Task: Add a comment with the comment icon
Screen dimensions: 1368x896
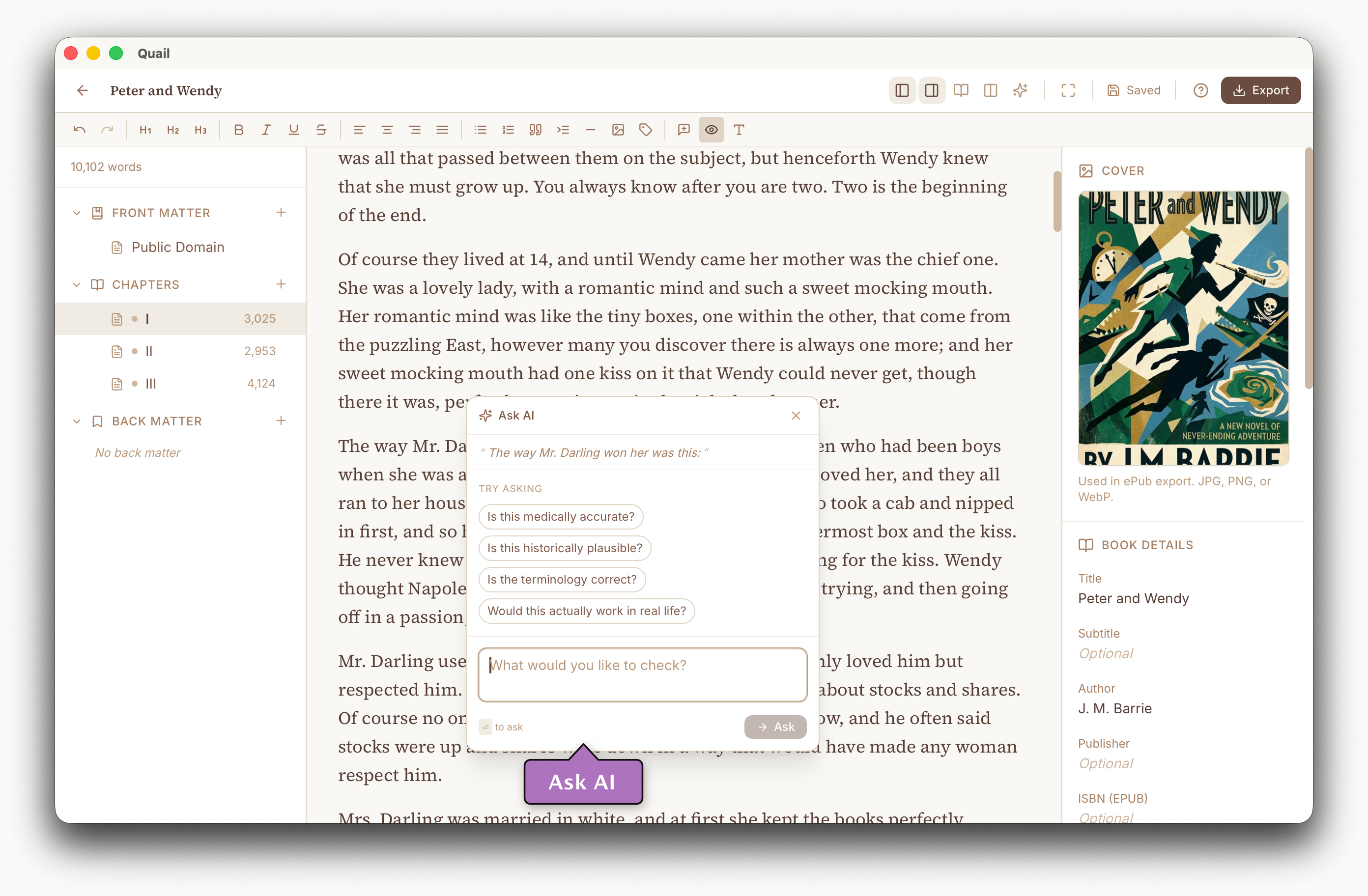Action: click(x=684, y=130)
